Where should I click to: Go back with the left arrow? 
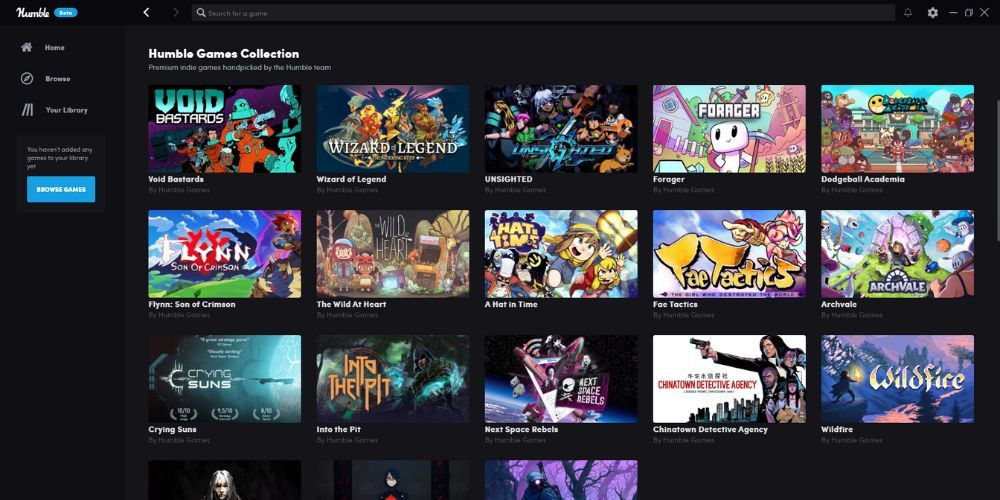pyautogui.click(x=146, y=12)
